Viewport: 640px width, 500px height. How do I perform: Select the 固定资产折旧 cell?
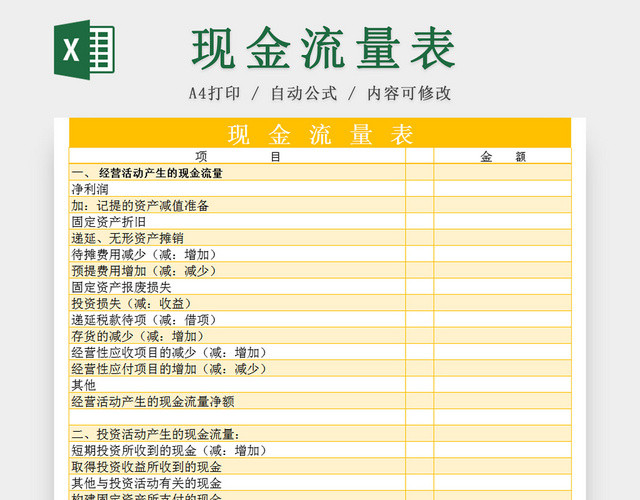(x=237, y=221)
